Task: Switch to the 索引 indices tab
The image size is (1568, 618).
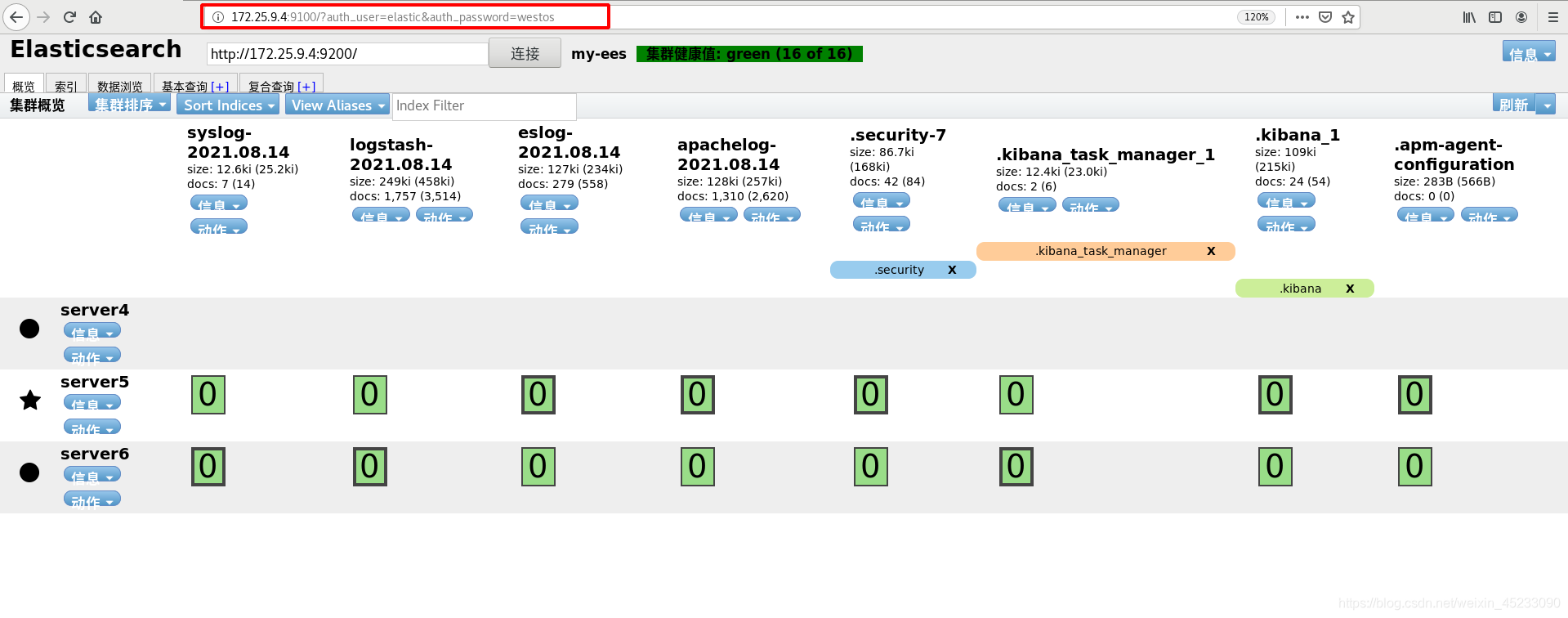Action: [x=66, y=85]
